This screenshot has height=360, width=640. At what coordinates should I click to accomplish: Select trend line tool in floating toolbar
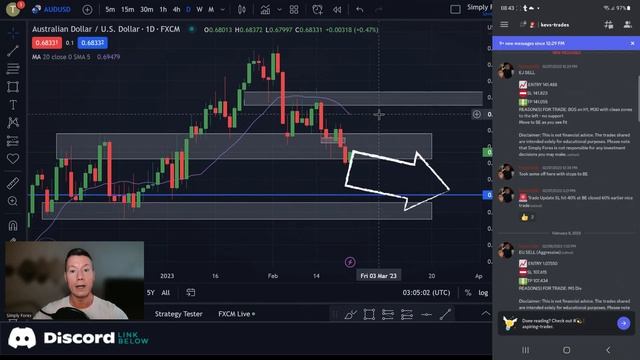coord(445,314)
